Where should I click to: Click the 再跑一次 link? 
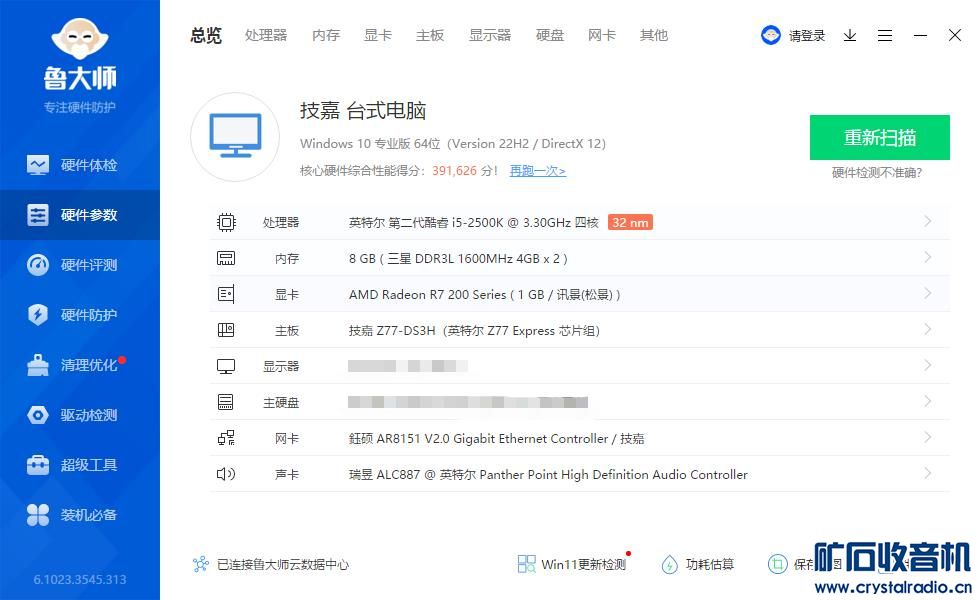click(x=538, y=171)
